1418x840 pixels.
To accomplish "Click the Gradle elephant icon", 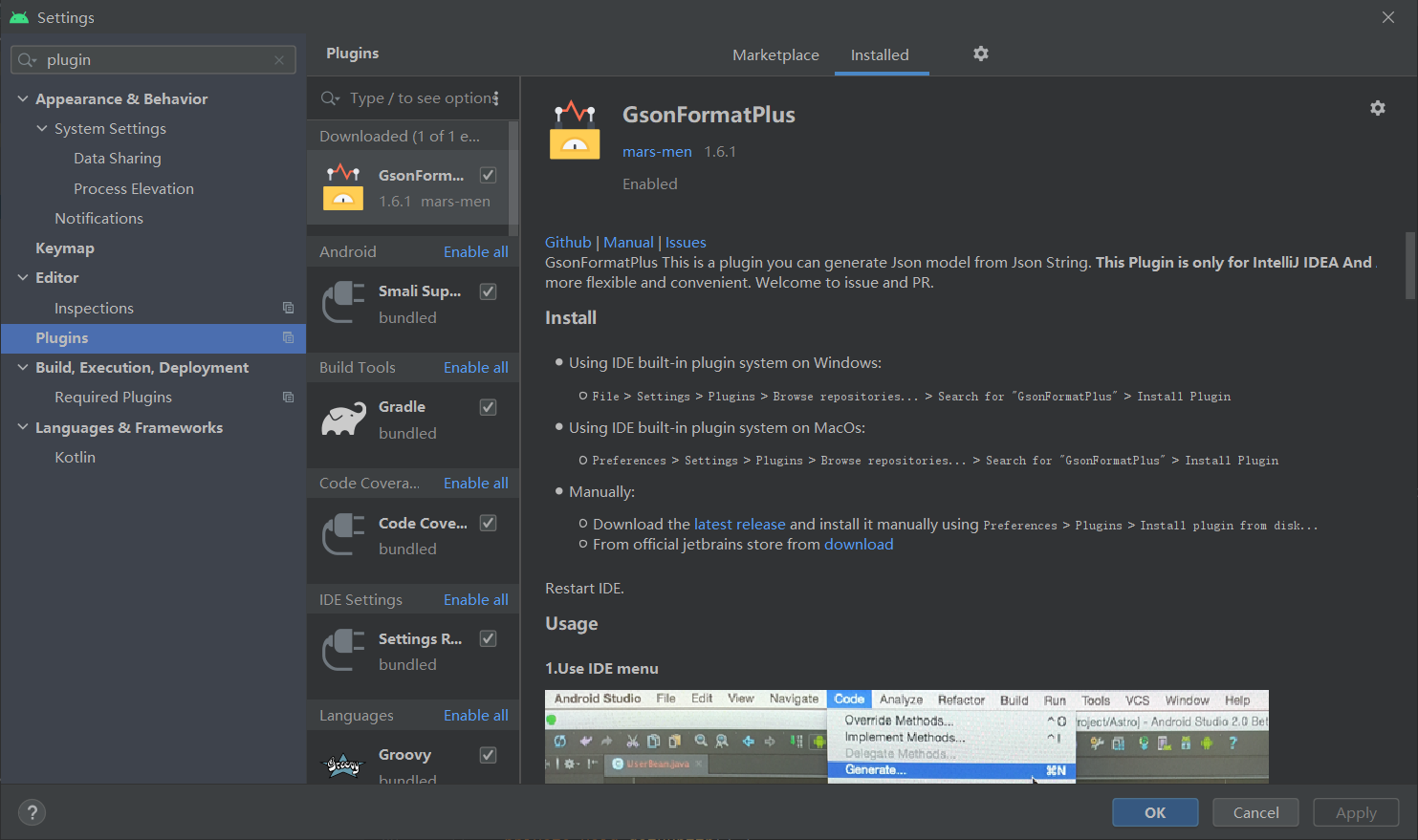I will (343, 419).
